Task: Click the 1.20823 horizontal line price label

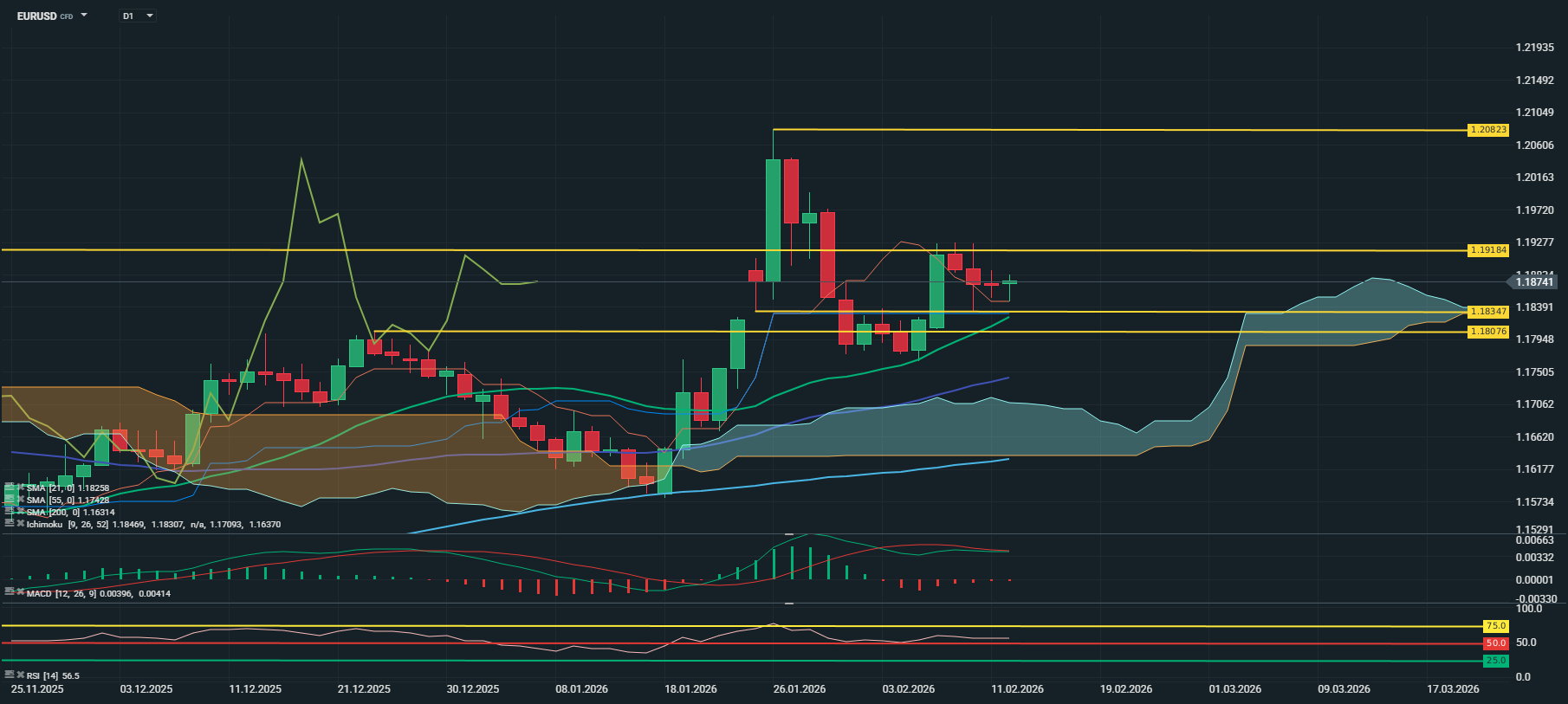Action: (x=1488, y=130)
